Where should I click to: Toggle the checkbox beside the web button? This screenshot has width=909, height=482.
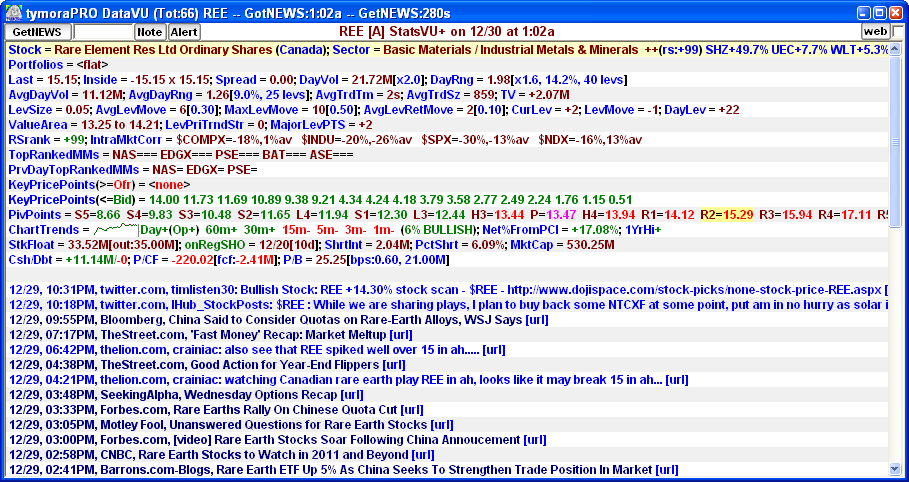click(x=897, y=31)
